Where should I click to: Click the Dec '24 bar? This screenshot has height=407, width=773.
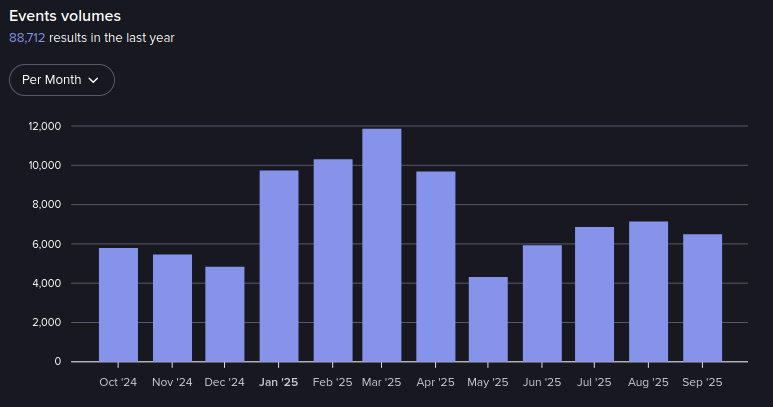(x=225, y=314)
